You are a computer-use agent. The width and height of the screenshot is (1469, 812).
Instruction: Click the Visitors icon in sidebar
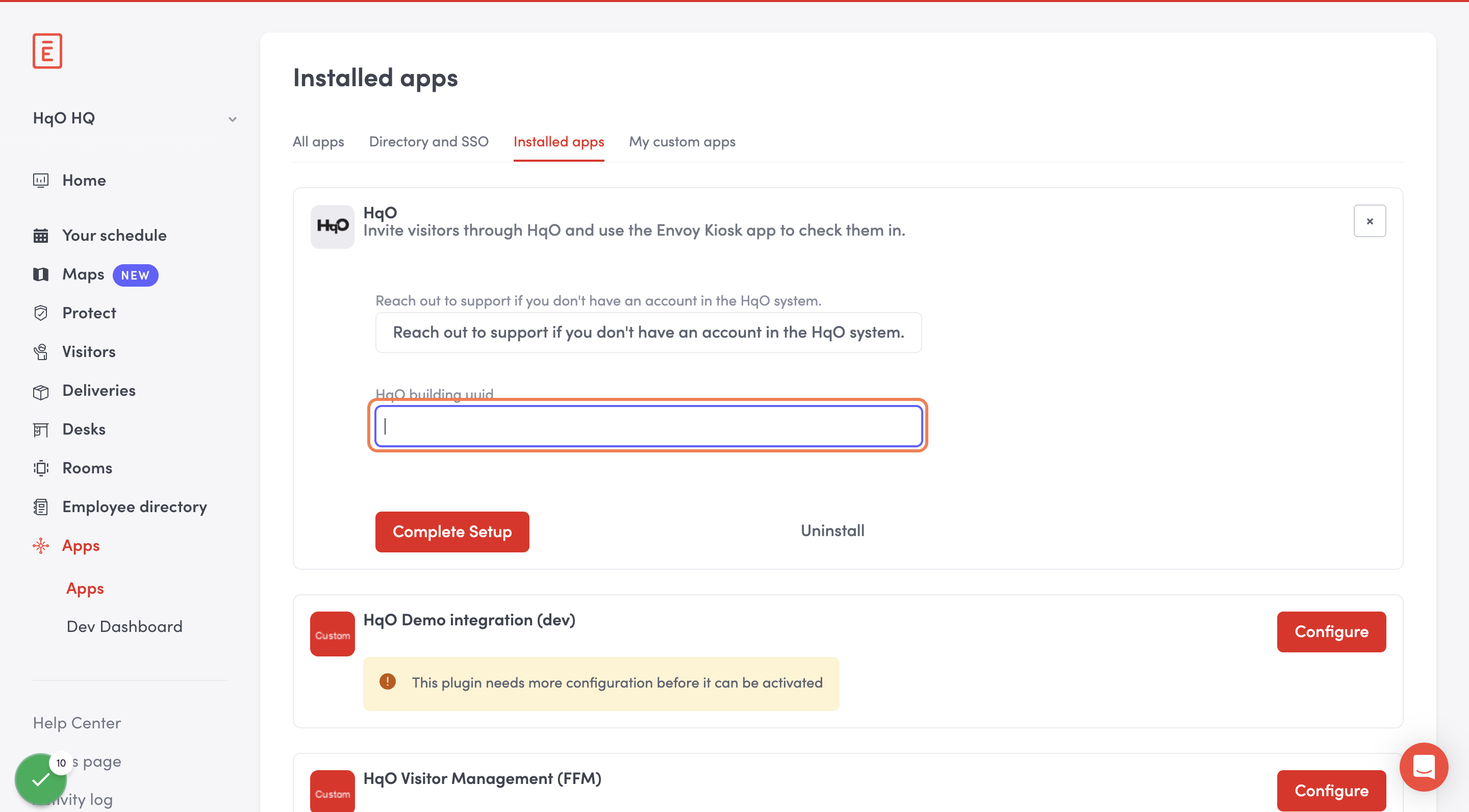pos(40,352)
